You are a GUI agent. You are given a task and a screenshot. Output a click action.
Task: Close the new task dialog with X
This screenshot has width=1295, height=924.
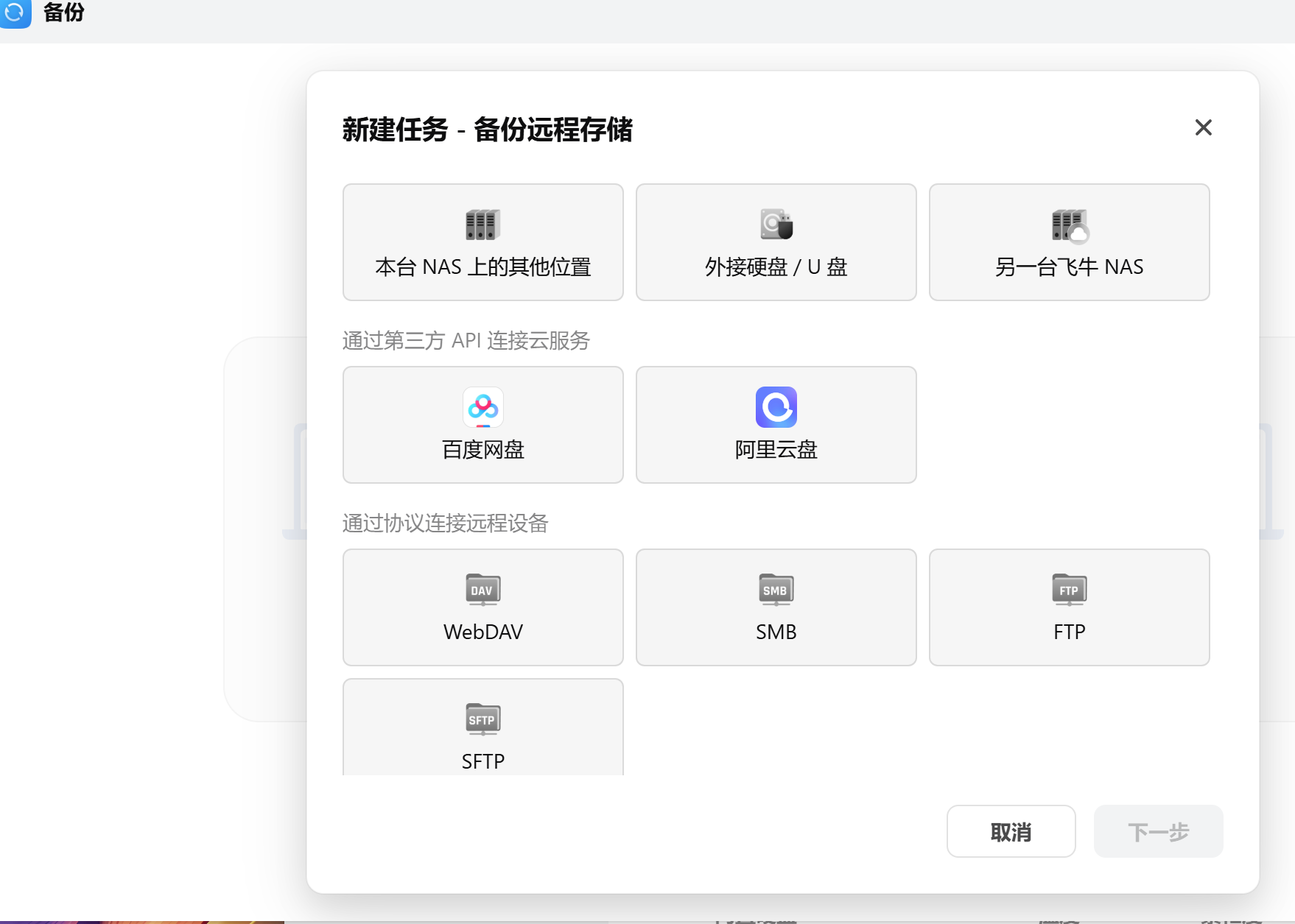[x=1203, y=128]
